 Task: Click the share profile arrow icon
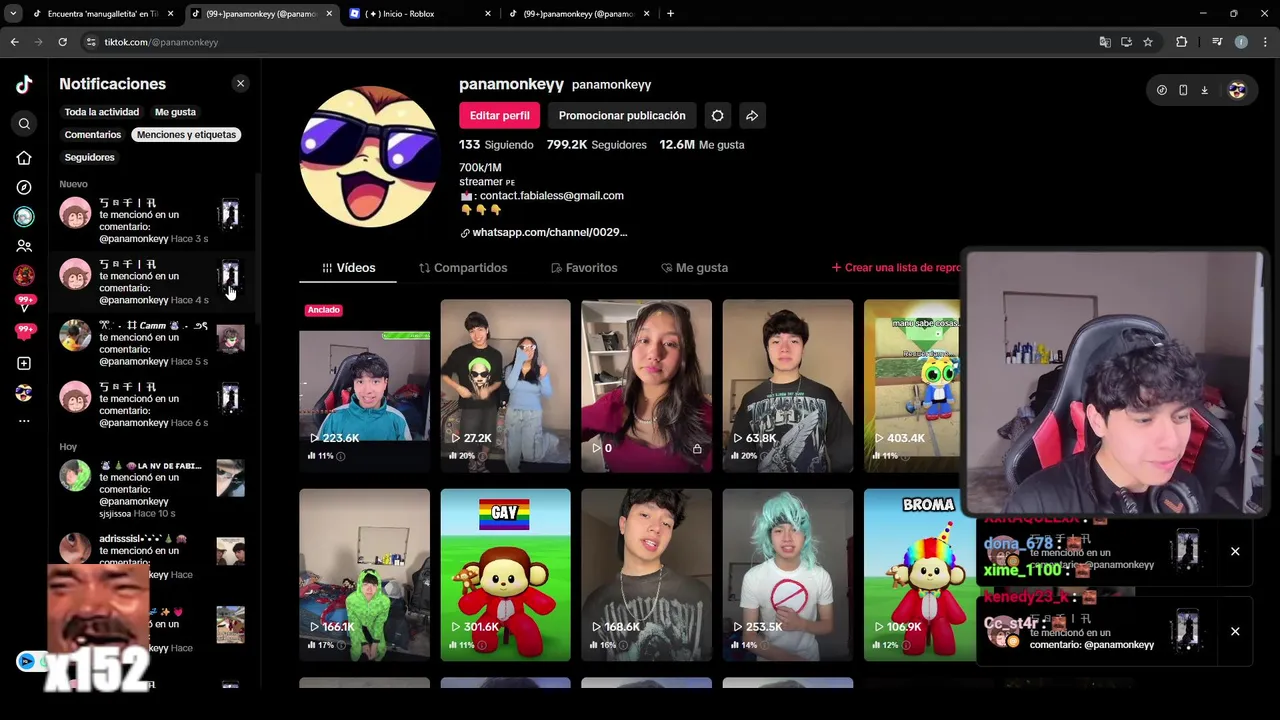pos(752,116)
